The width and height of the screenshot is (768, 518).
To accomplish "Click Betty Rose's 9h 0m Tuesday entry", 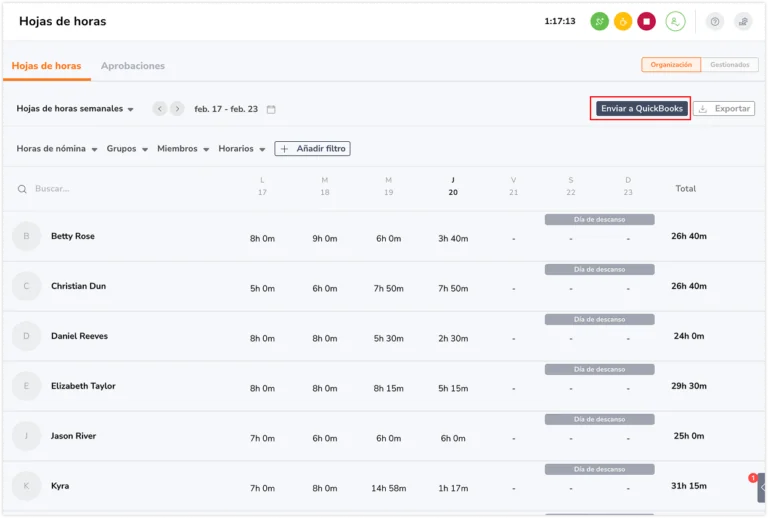I will pyautogui.click(x=325, y=238).
